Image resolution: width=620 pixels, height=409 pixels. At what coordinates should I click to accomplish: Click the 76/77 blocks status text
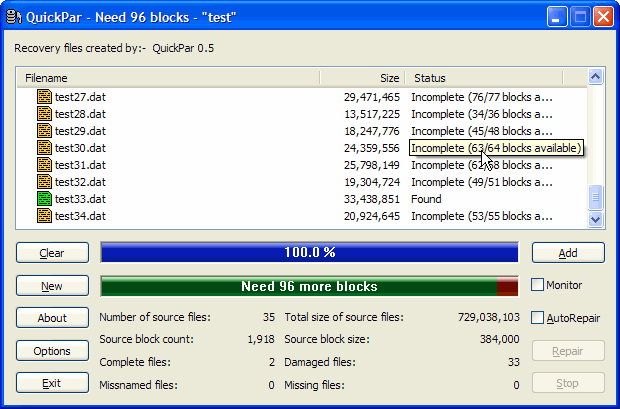pos(482,97)
